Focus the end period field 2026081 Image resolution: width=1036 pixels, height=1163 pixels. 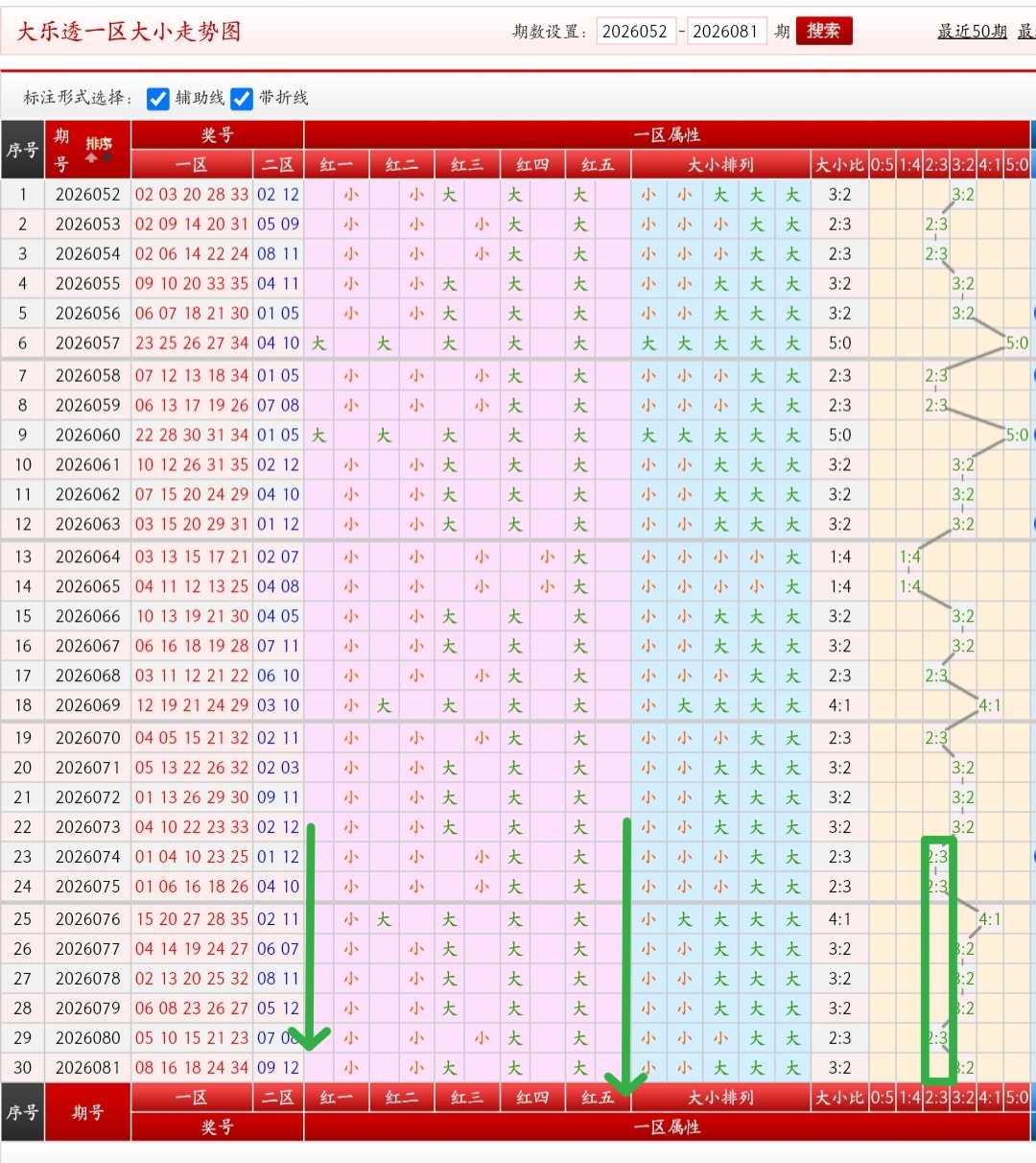[x=726, y=32]
